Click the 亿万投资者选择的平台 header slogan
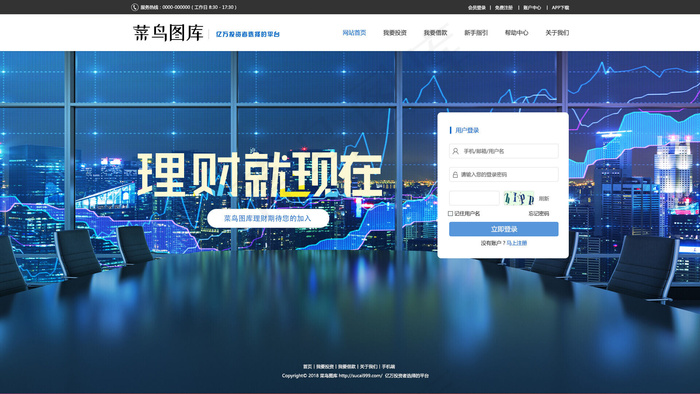700x394 pixels. (x=248, y=34)
